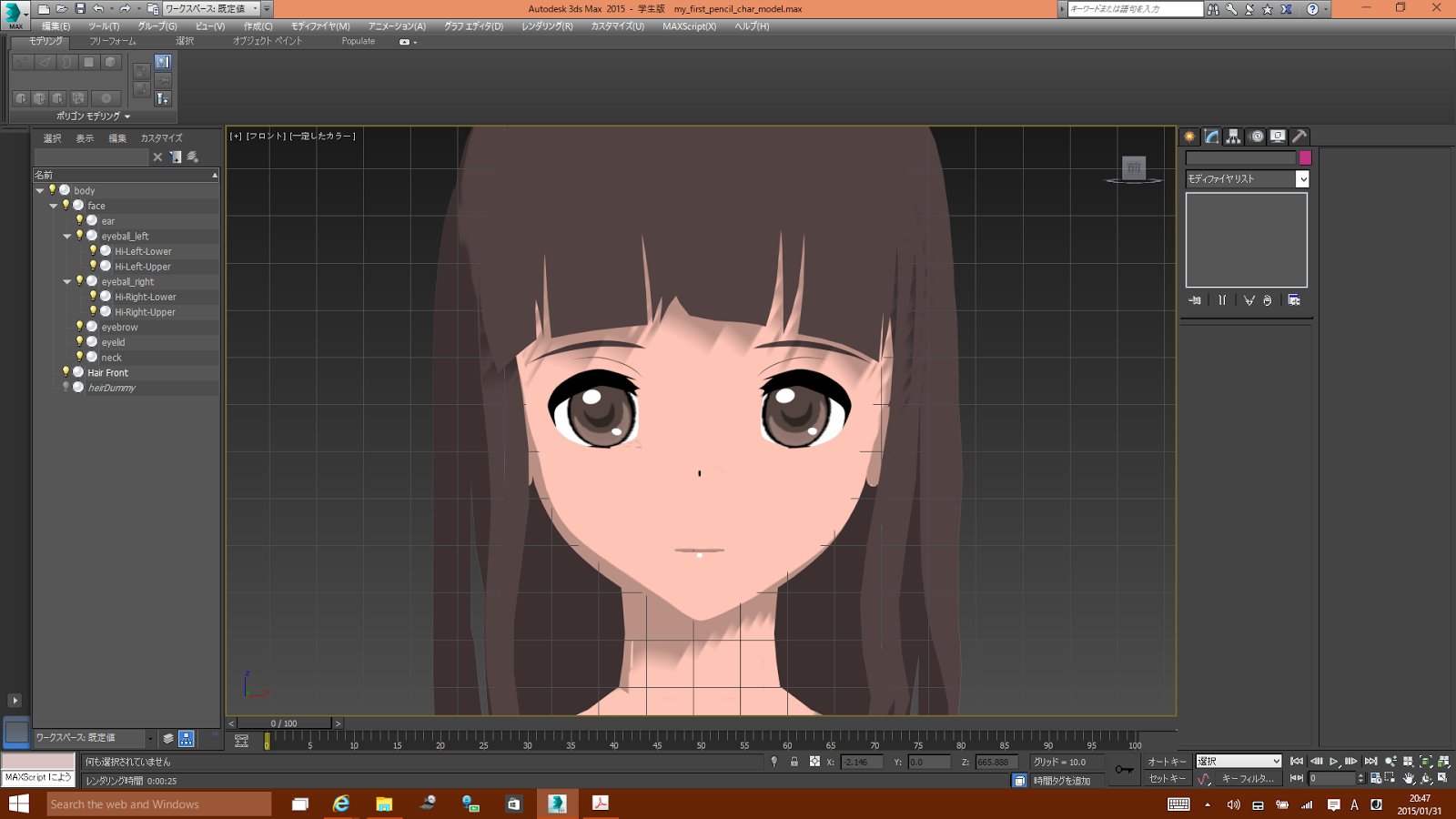The image size is (1456, 819).
Task: Click the Remove modifier trash icon
Action: (x=1268, y=300)
